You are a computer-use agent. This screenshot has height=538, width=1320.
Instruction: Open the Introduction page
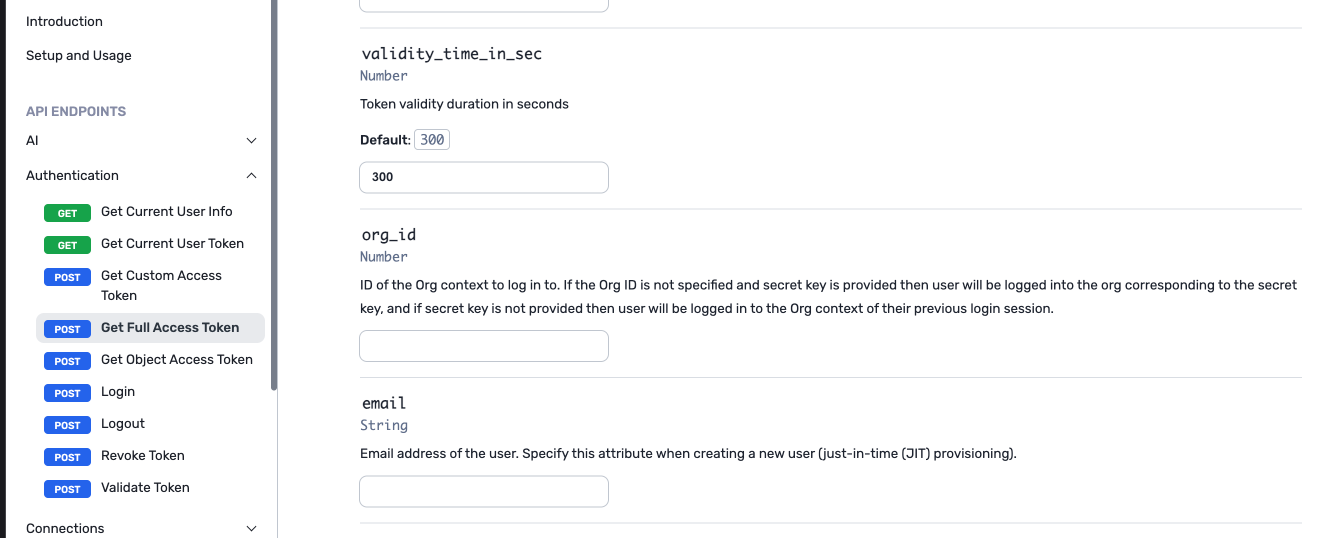64,21
